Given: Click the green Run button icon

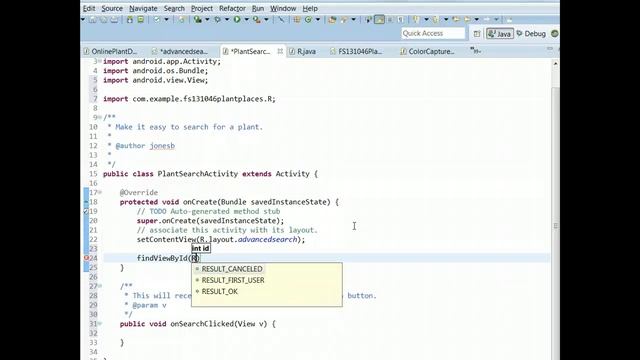Looking at the screenshot, I should coord(237,20).
